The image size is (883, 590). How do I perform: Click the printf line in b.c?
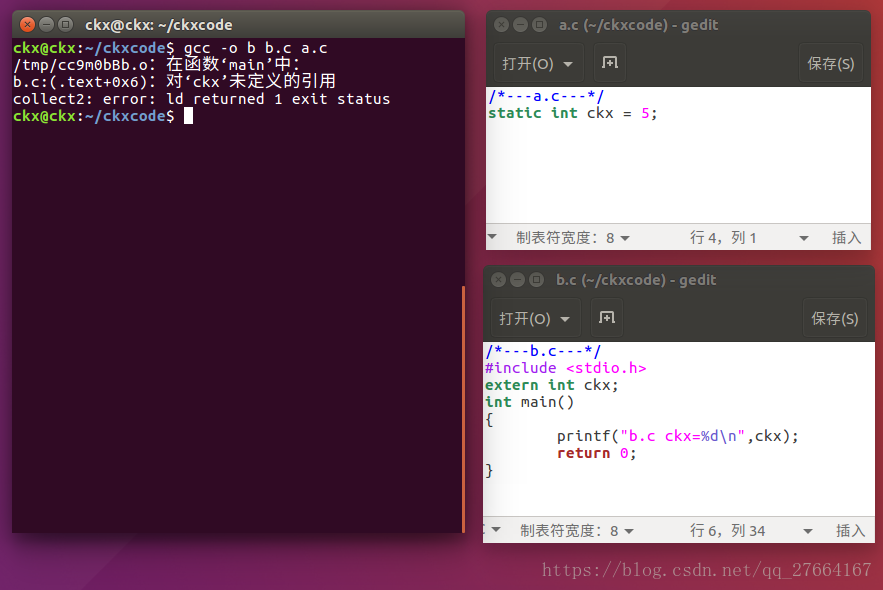click(x=677, y=436)
